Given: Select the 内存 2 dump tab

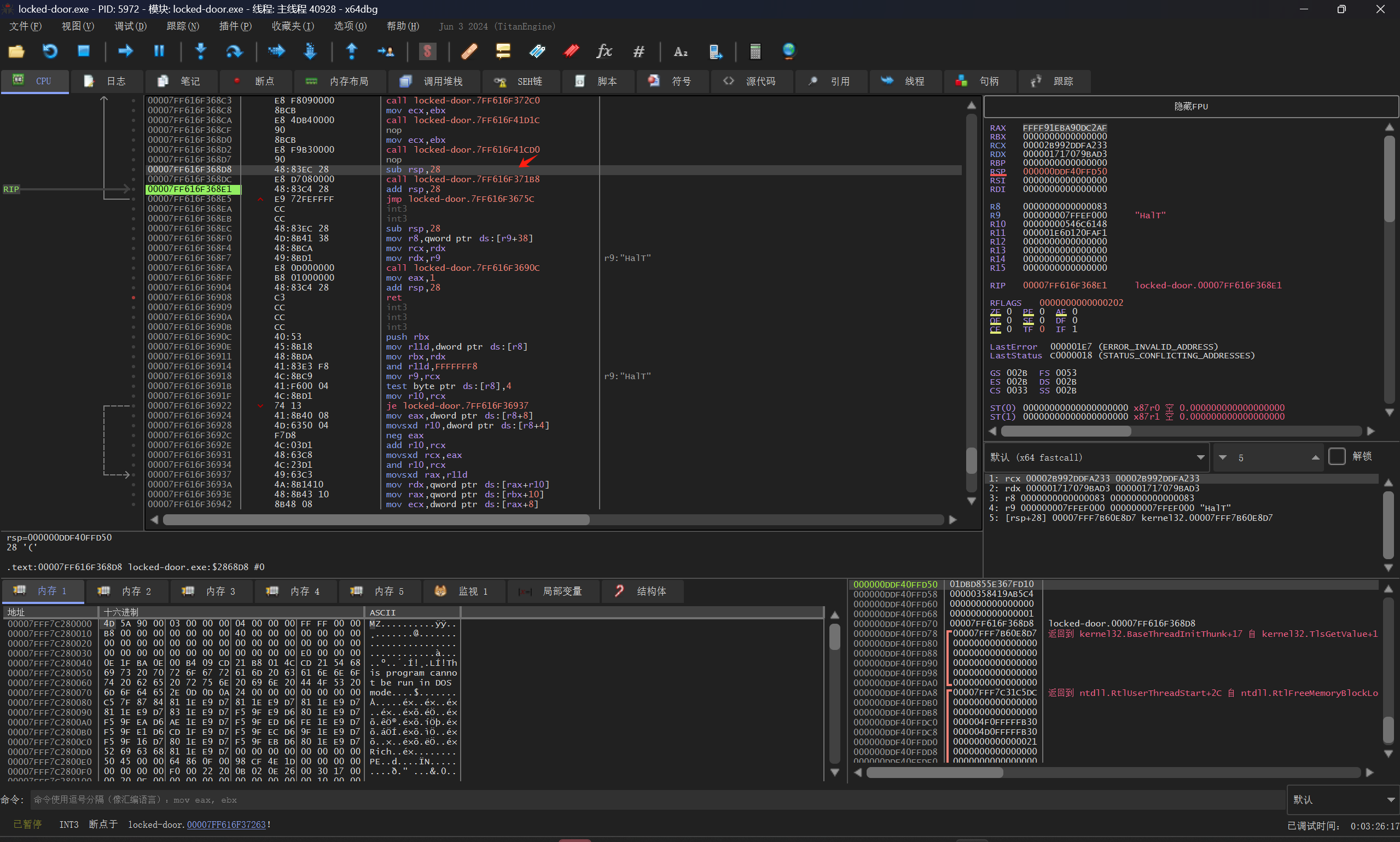Looking at the screenshot, I should click(128, 591).
